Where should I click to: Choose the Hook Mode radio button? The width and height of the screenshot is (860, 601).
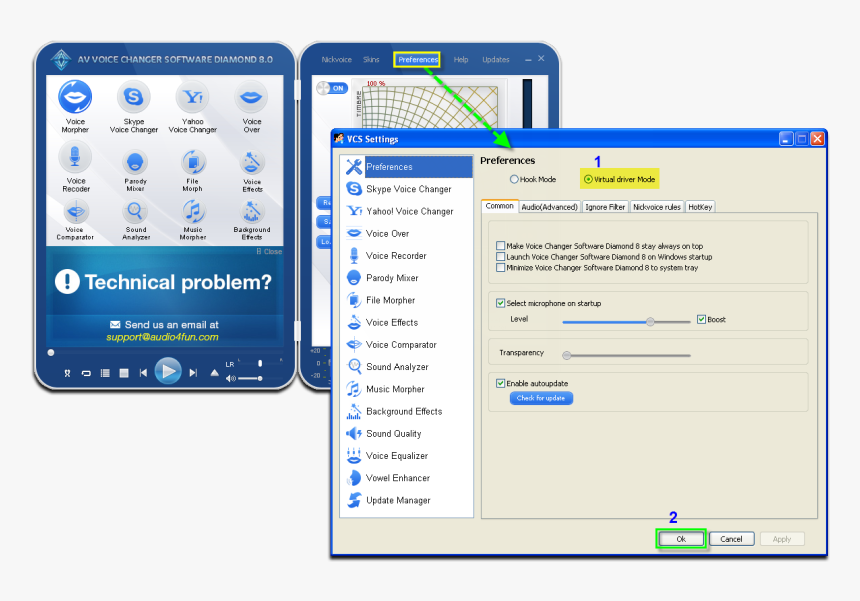pos(514,179)
